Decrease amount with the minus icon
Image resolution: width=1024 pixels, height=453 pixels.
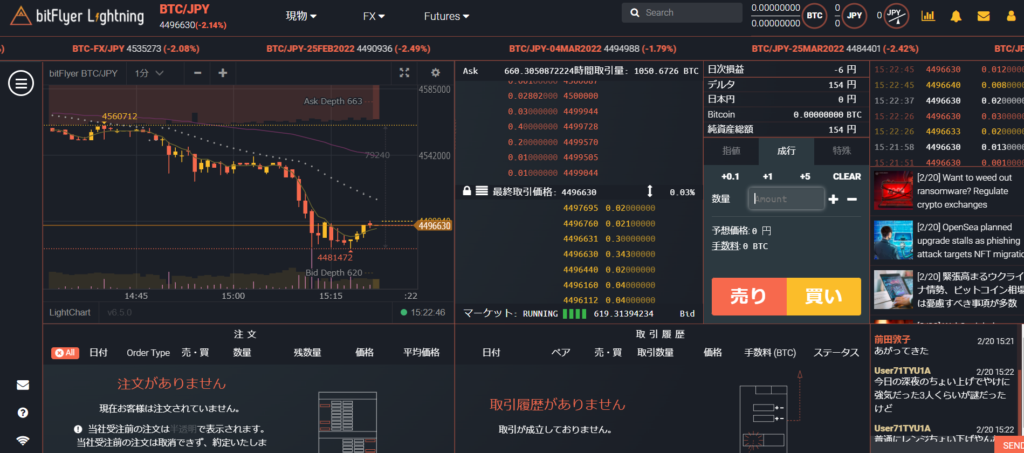click(x=852, y=199)
